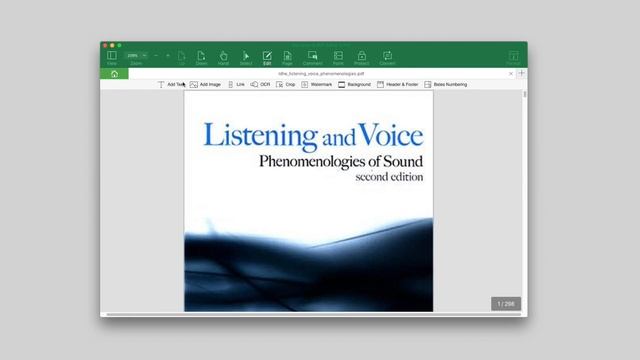The width and height of the screenshot is (640, 360).
Task: Click the vertical scrollbar thumb
Action: [524, 94]
